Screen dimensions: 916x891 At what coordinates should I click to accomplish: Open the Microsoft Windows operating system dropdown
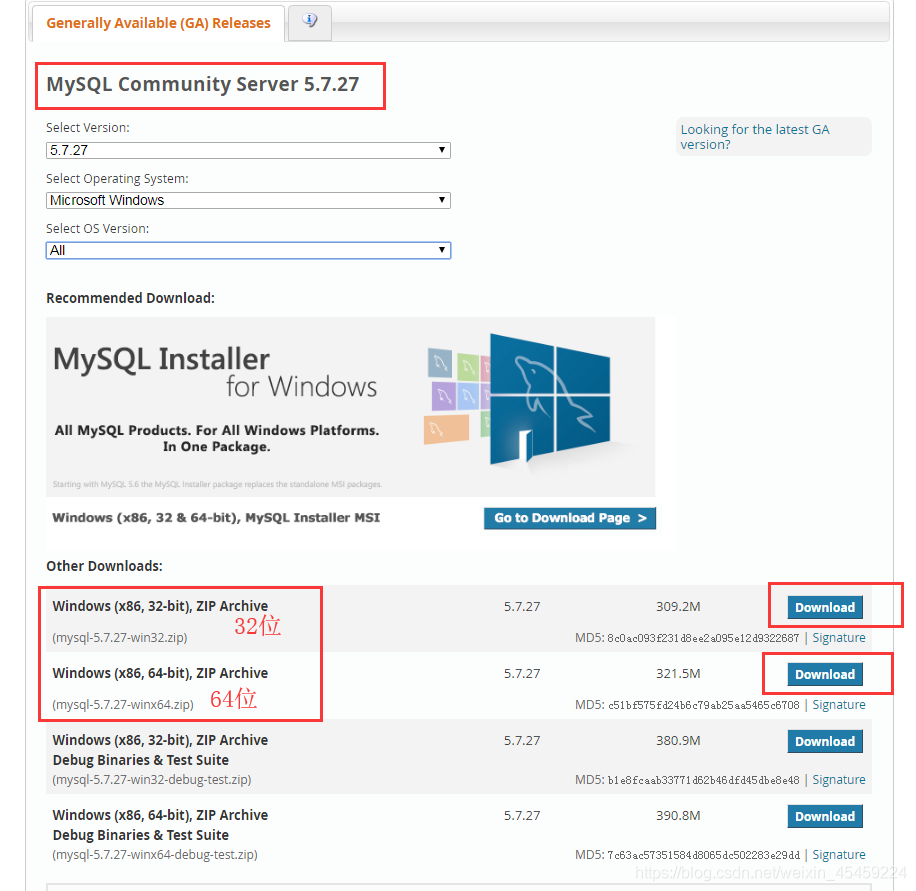[x=248, y=200]
